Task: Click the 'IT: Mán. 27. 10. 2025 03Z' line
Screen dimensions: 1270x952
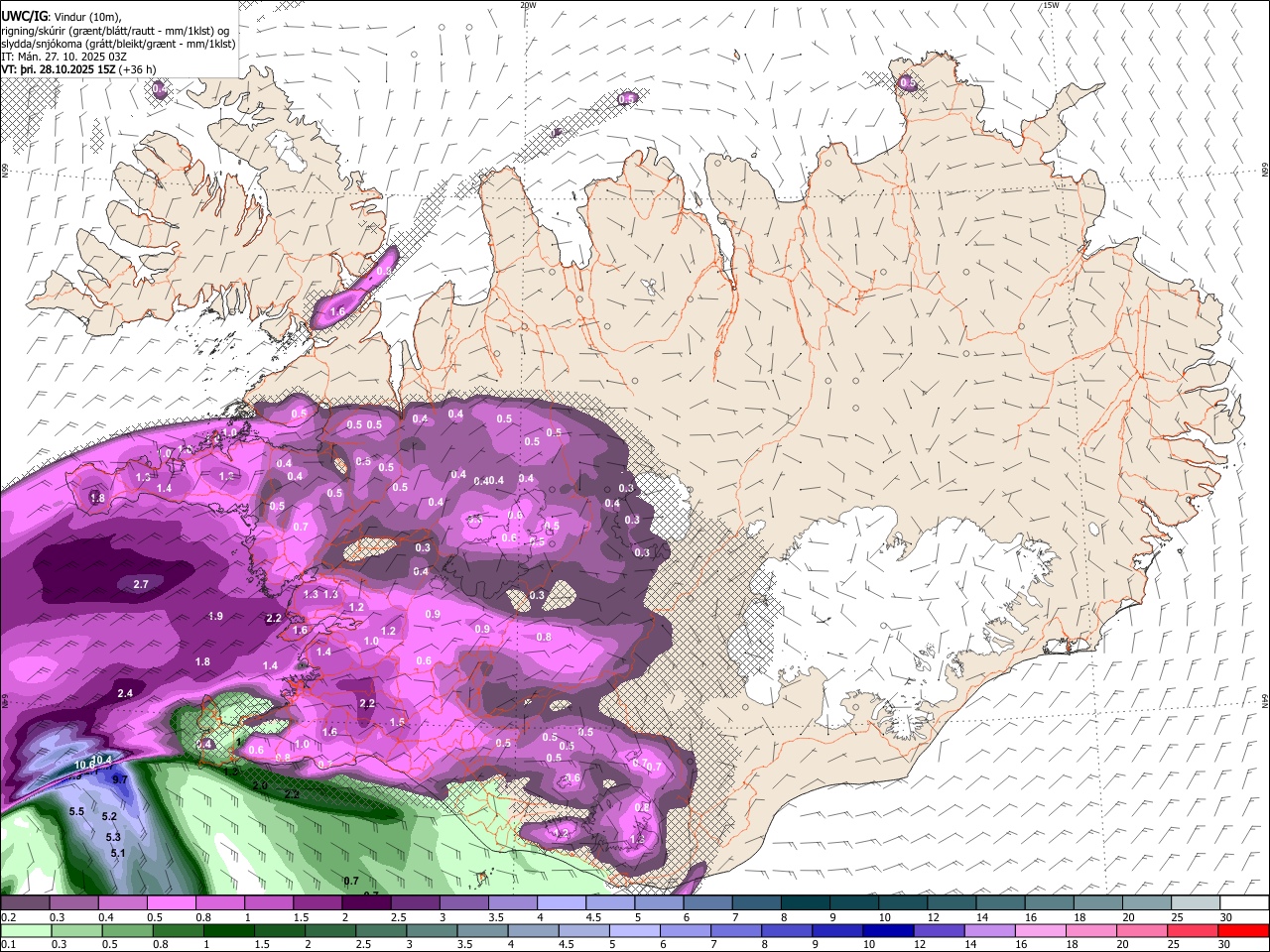Action: 63,58
